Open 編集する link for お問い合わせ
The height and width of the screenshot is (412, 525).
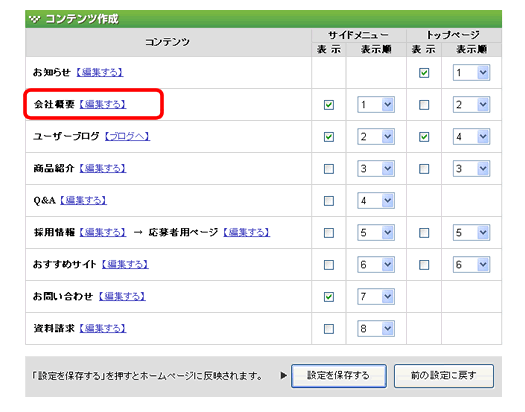click(x=122, y=296)
